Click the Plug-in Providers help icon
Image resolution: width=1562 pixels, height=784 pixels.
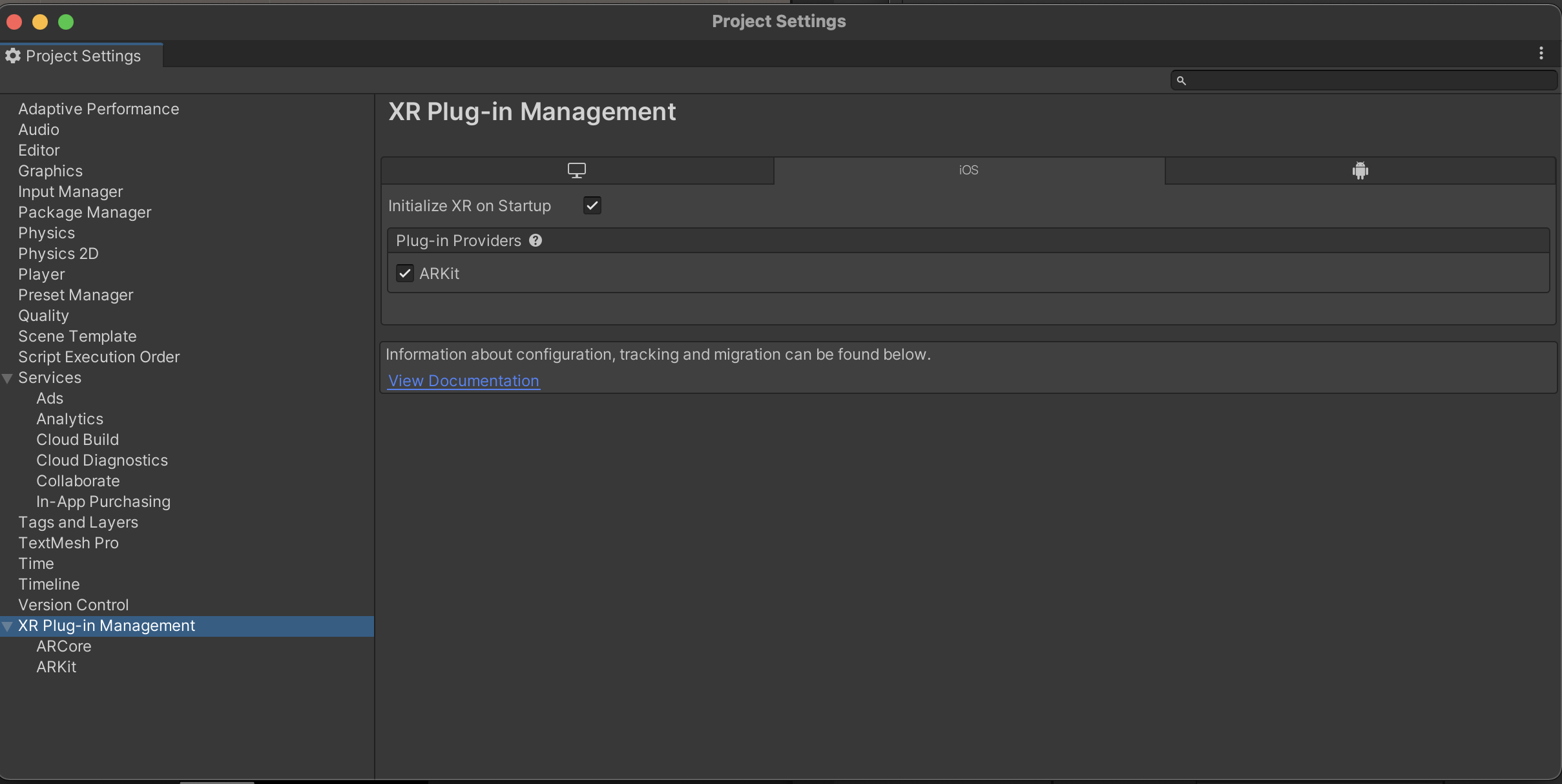[536, 241]
